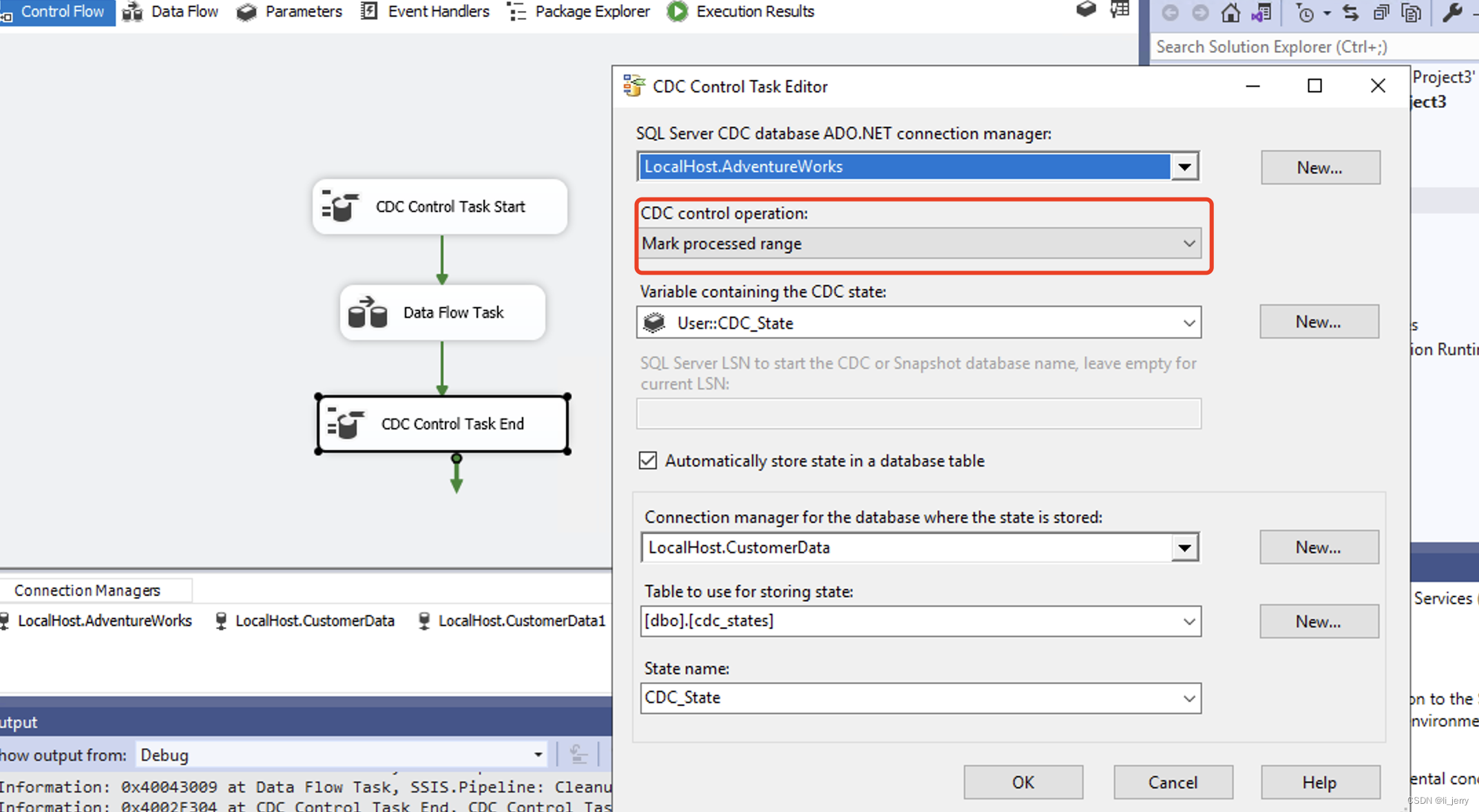
Task: Open the State name CDC_State dropdown
Action: tap(1188, 698)
